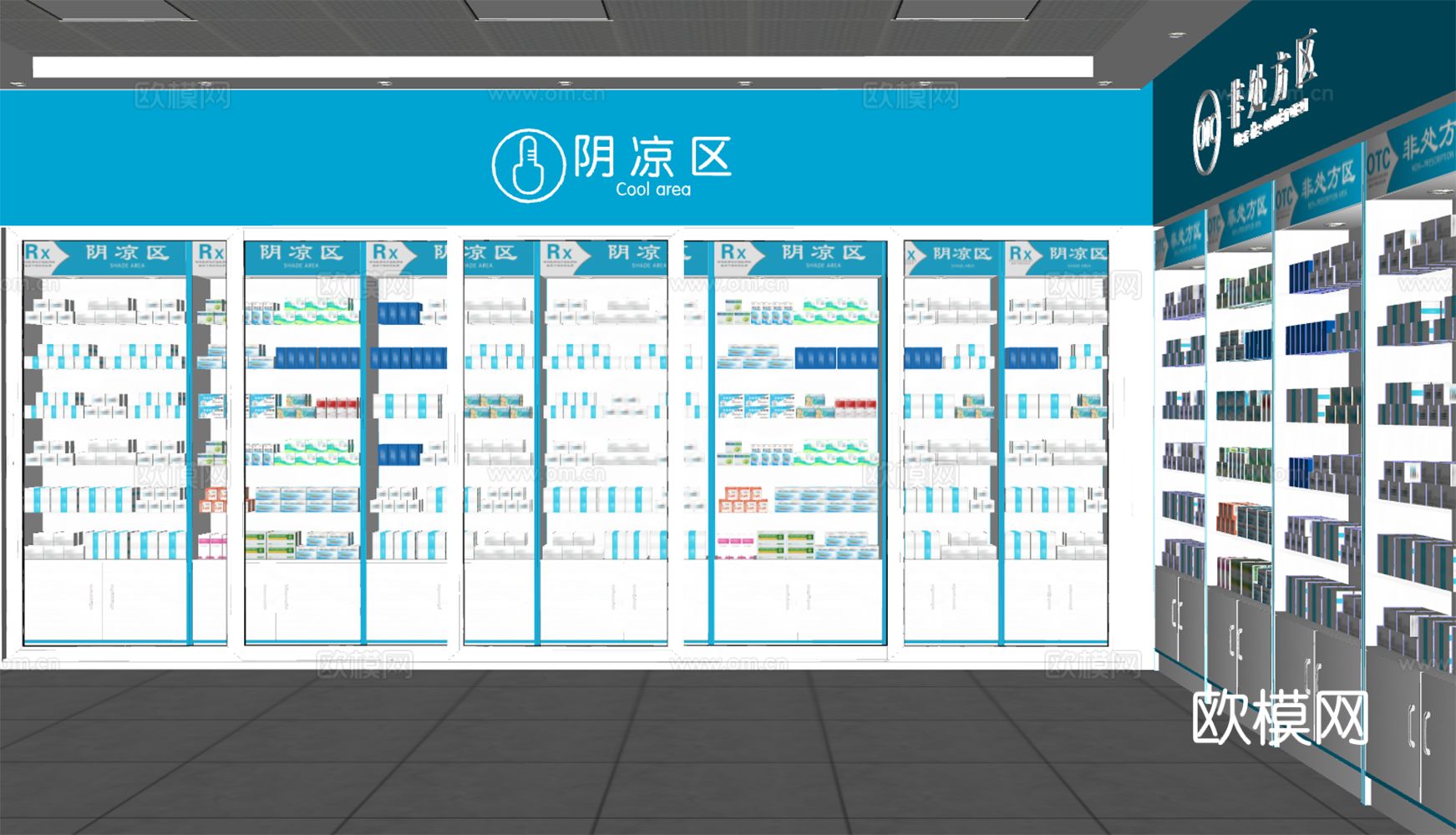Click the long white ceiling light strip
Image resolution: width=1456 pixels, height=835 pixels.
[563, 67]
